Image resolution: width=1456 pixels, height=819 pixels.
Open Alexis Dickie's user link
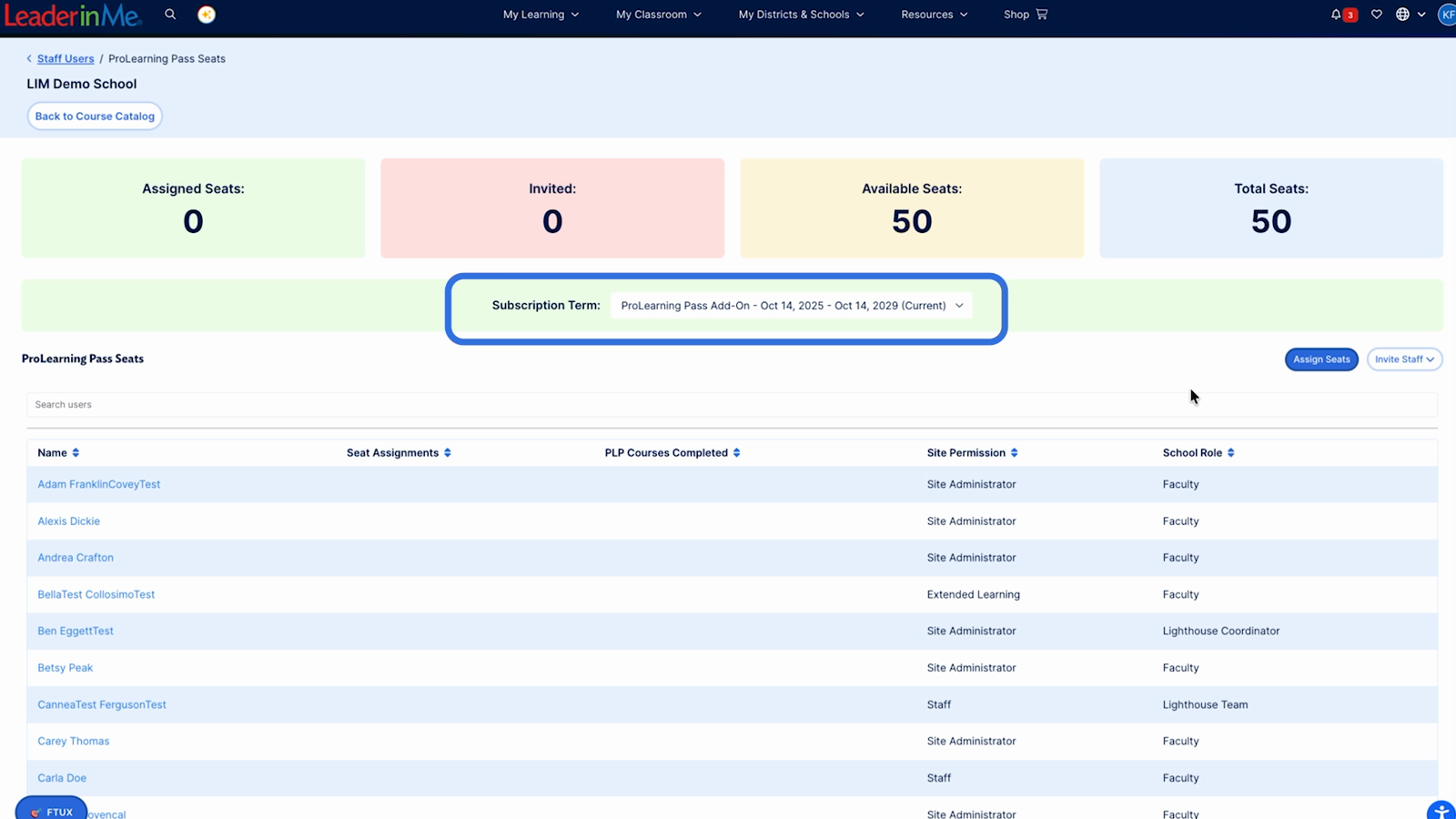tap(68, 521)
